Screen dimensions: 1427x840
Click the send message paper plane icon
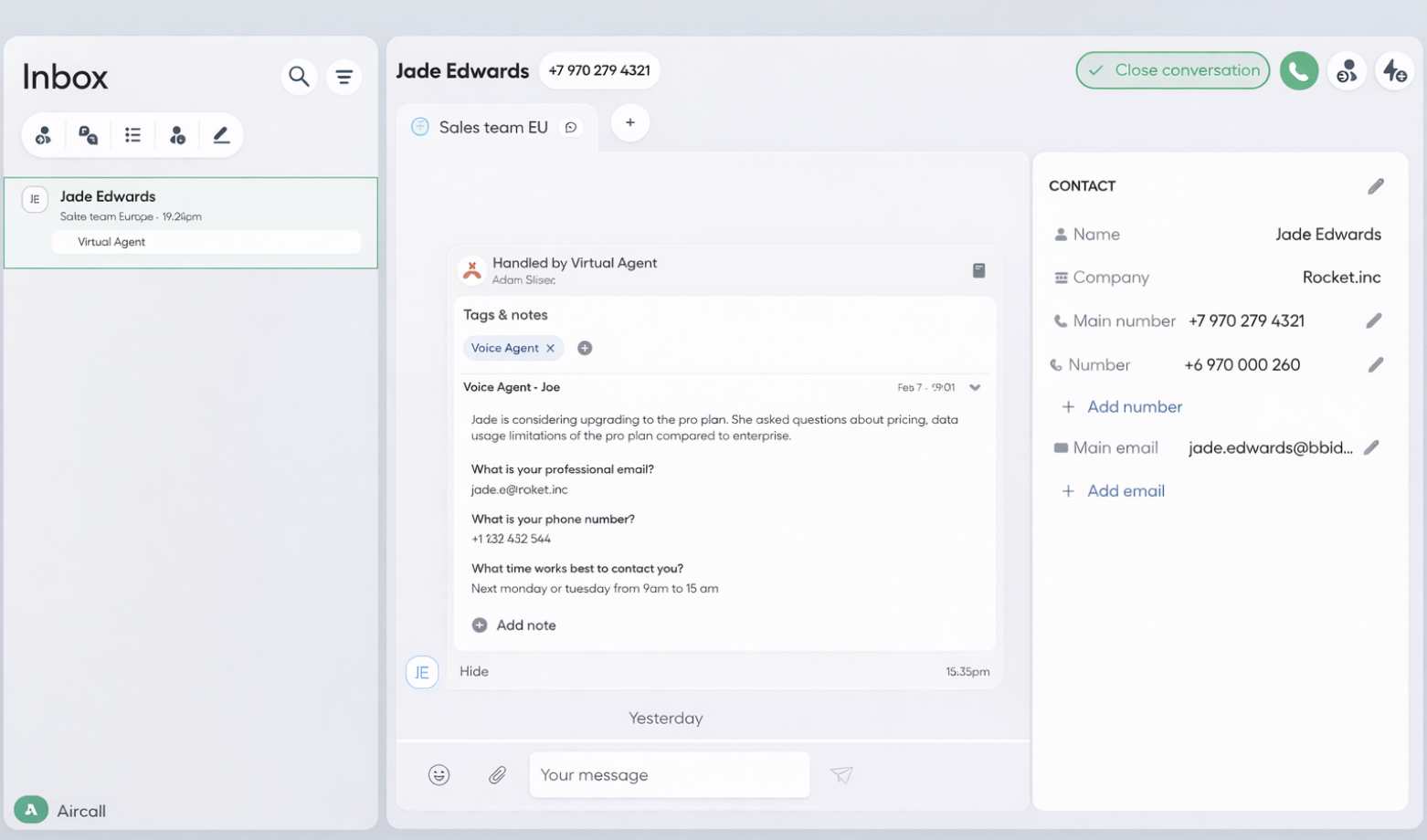[841, 775]
